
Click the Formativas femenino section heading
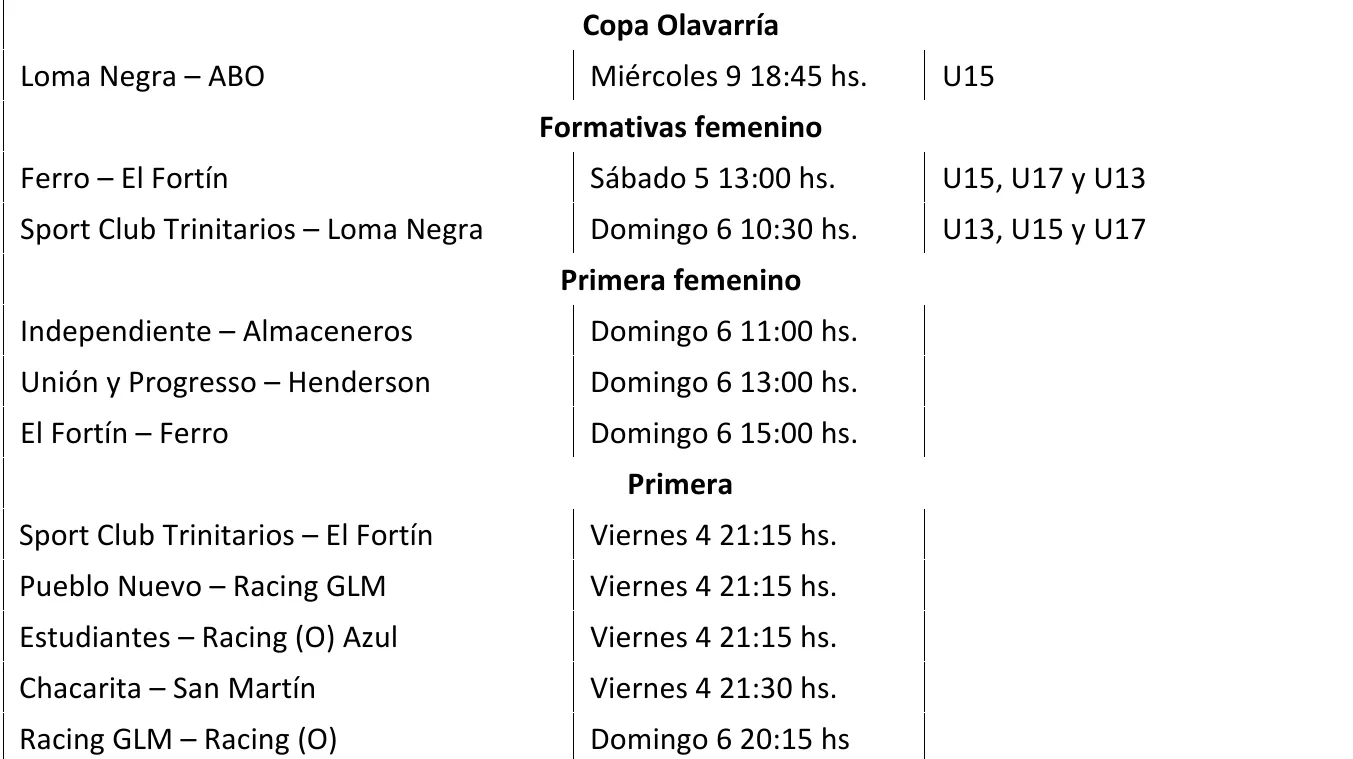click(x=680, y=128)
